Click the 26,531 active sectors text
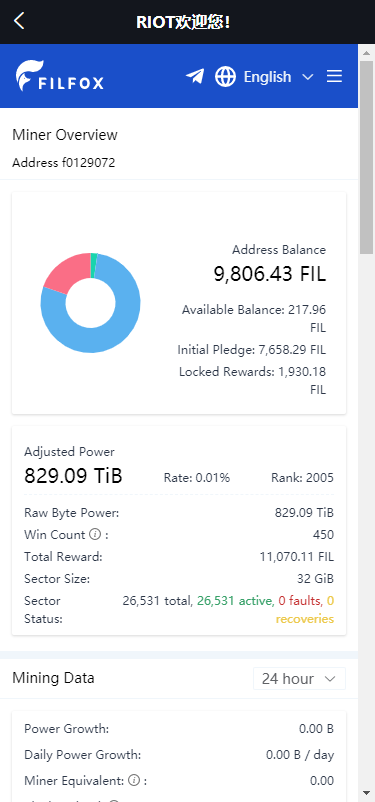 pos(235,600)
